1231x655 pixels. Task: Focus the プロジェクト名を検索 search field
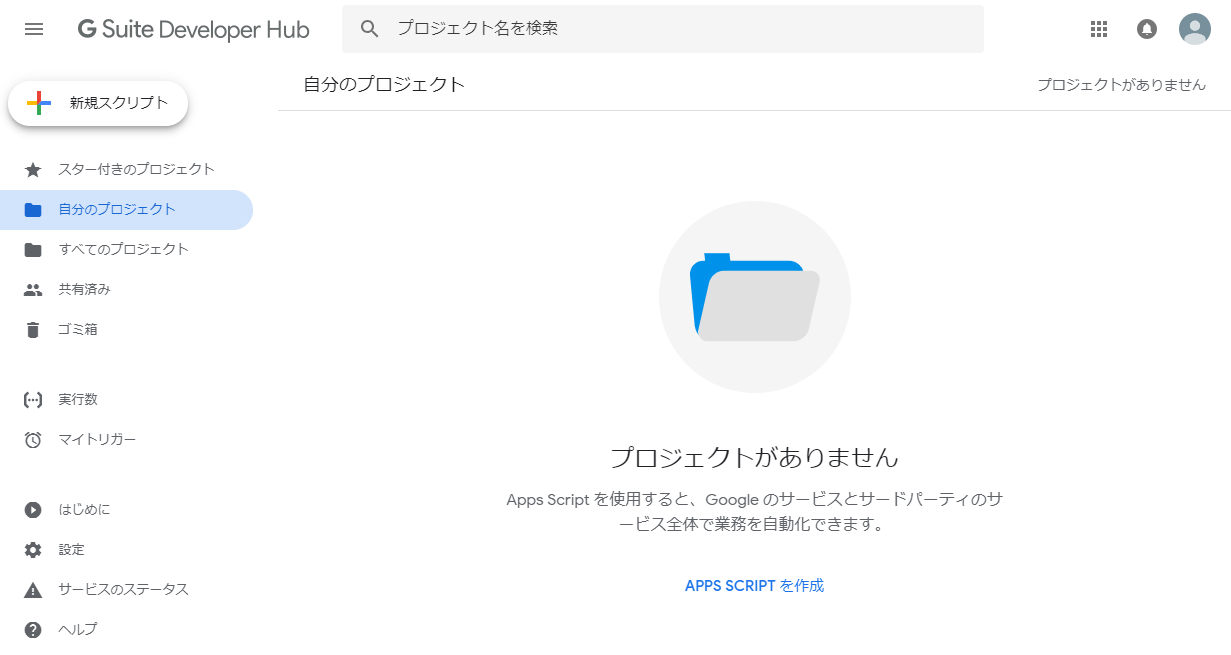(x=662, y=29)
